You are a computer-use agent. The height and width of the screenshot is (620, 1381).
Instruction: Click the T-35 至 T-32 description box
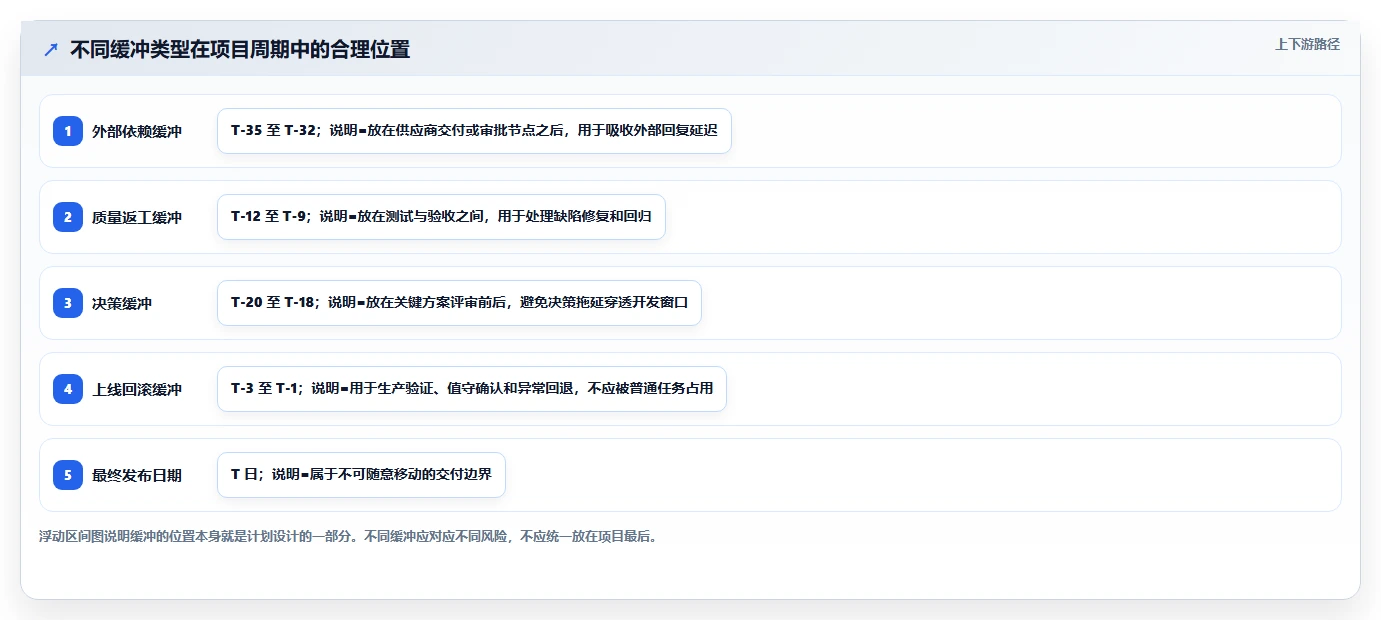pos(474,131)
